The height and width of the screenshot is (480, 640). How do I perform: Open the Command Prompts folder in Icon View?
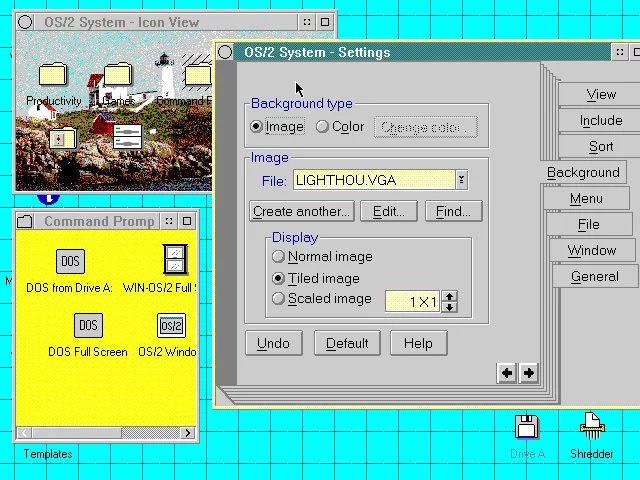(x=198, y=76)
